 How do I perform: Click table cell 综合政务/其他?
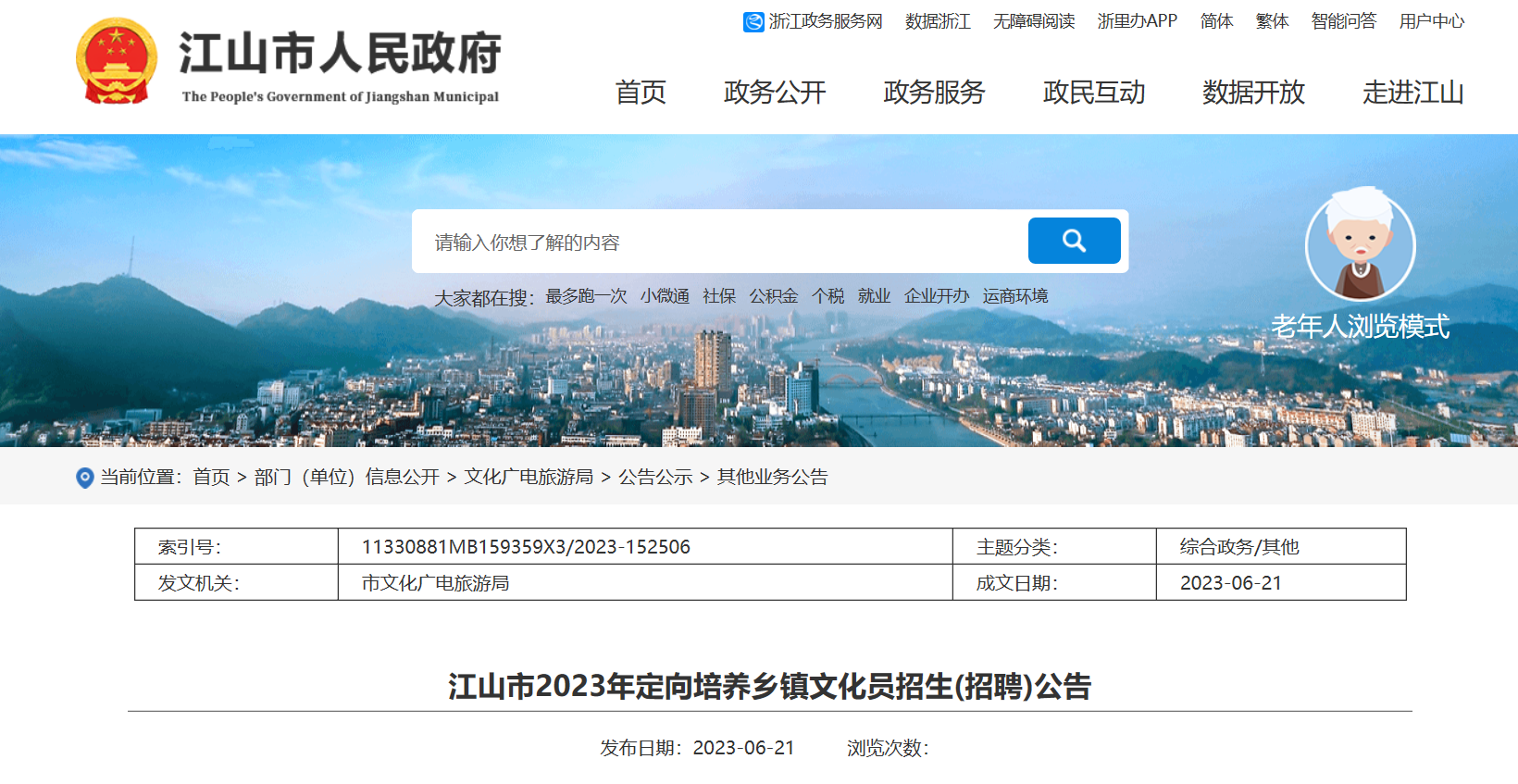(x=1239, y=547)
